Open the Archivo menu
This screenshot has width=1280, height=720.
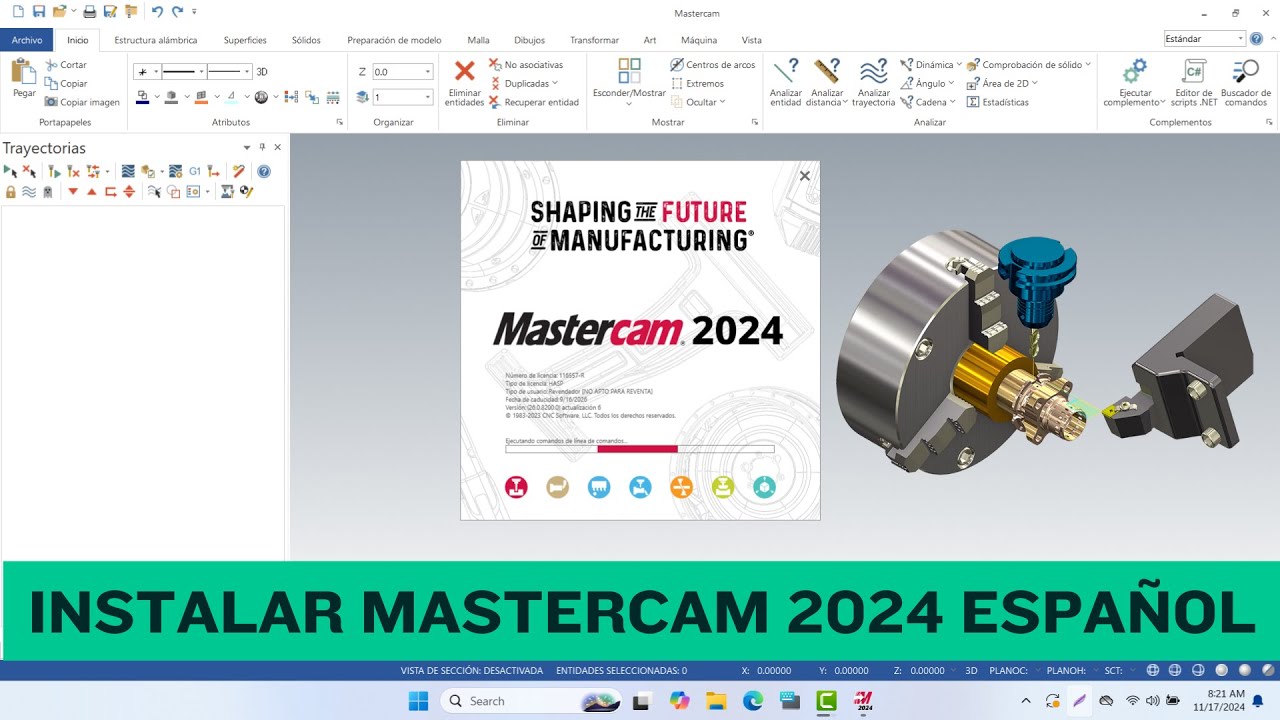point(27,40)
